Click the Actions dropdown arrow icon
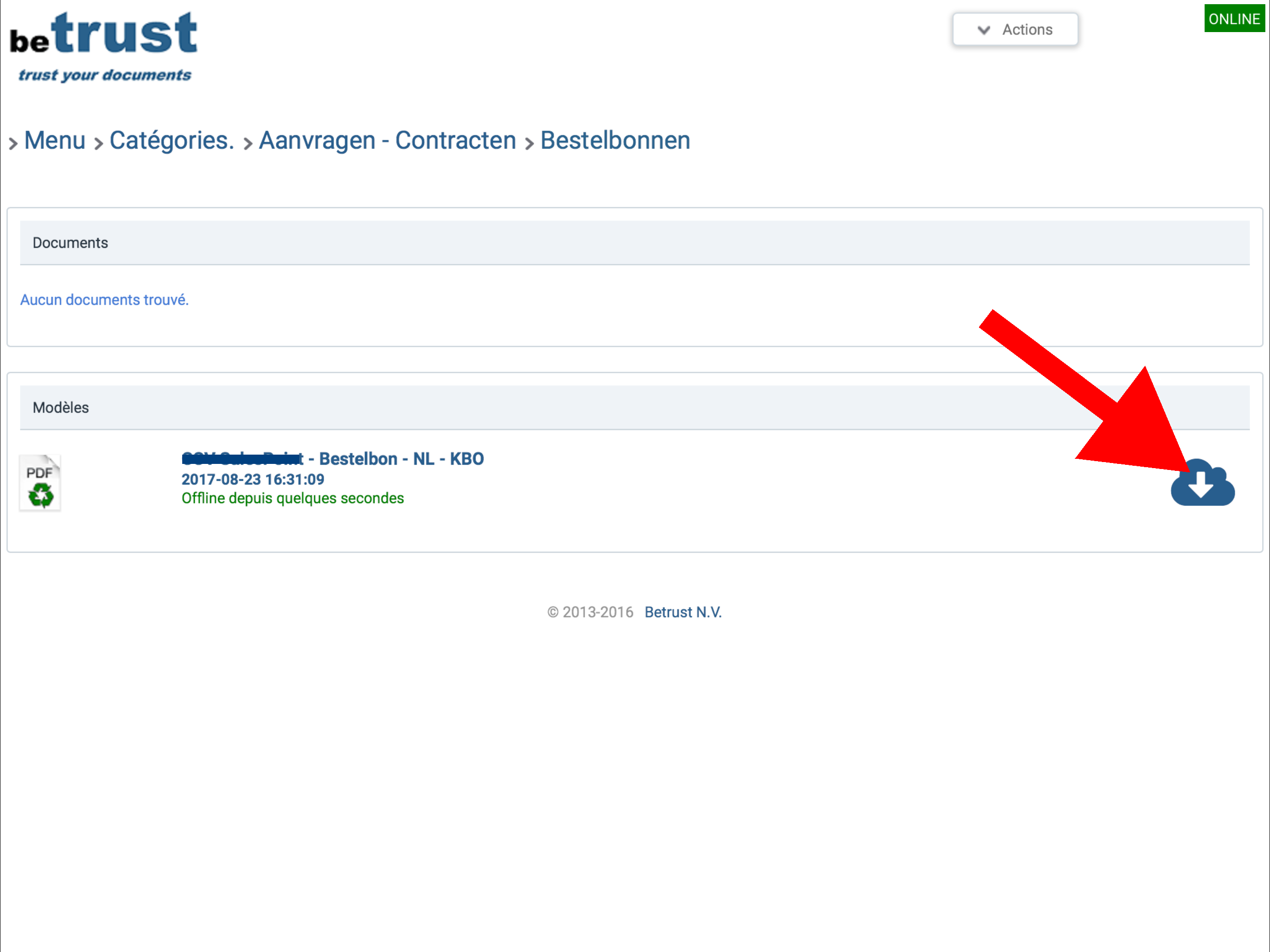The image size is (1270, 952). tap(984, 30)
